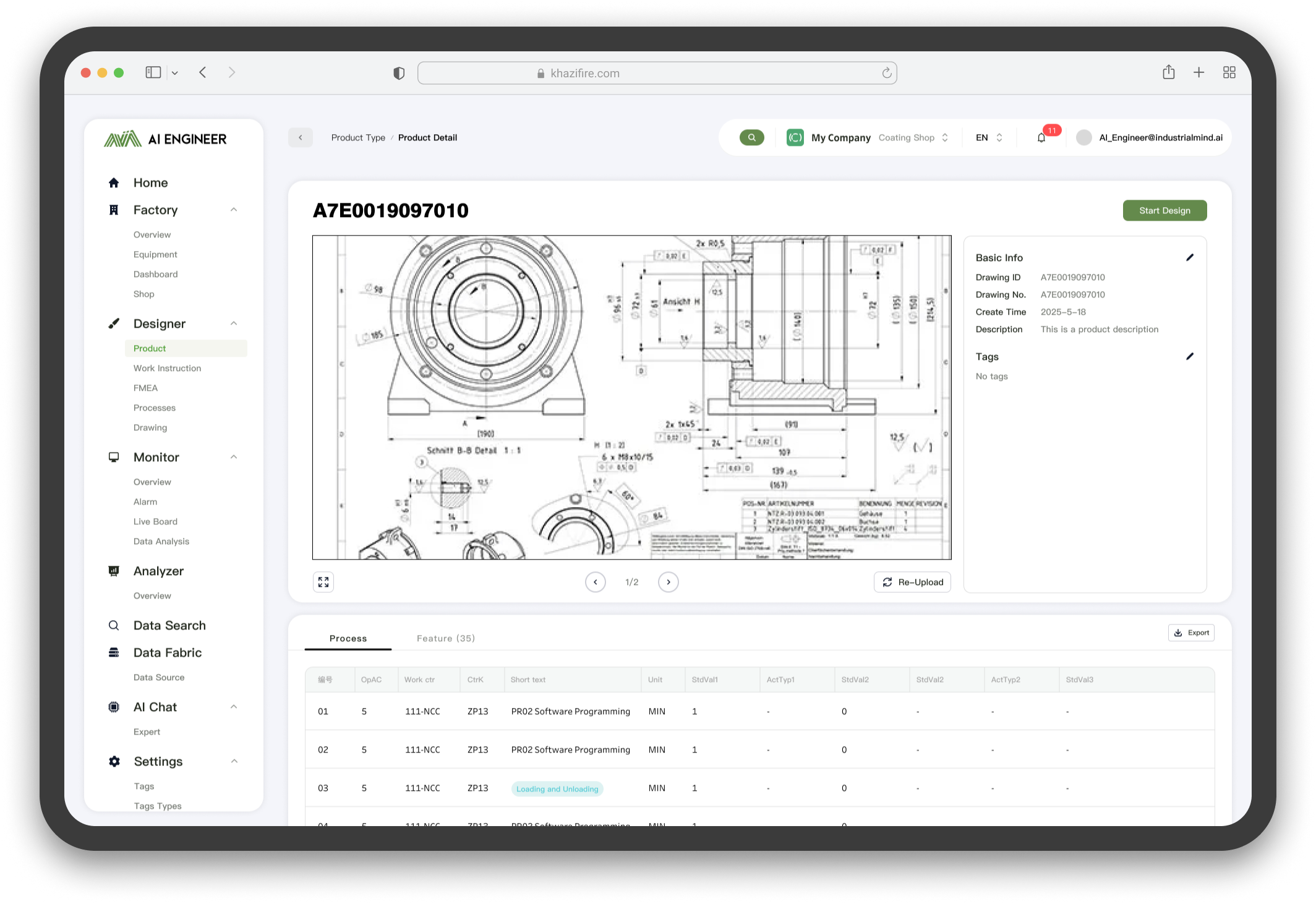The height and width of the screenshot is (904, 1316).
Task: Collapse the Factory menu section
Action: click(234, 210)
